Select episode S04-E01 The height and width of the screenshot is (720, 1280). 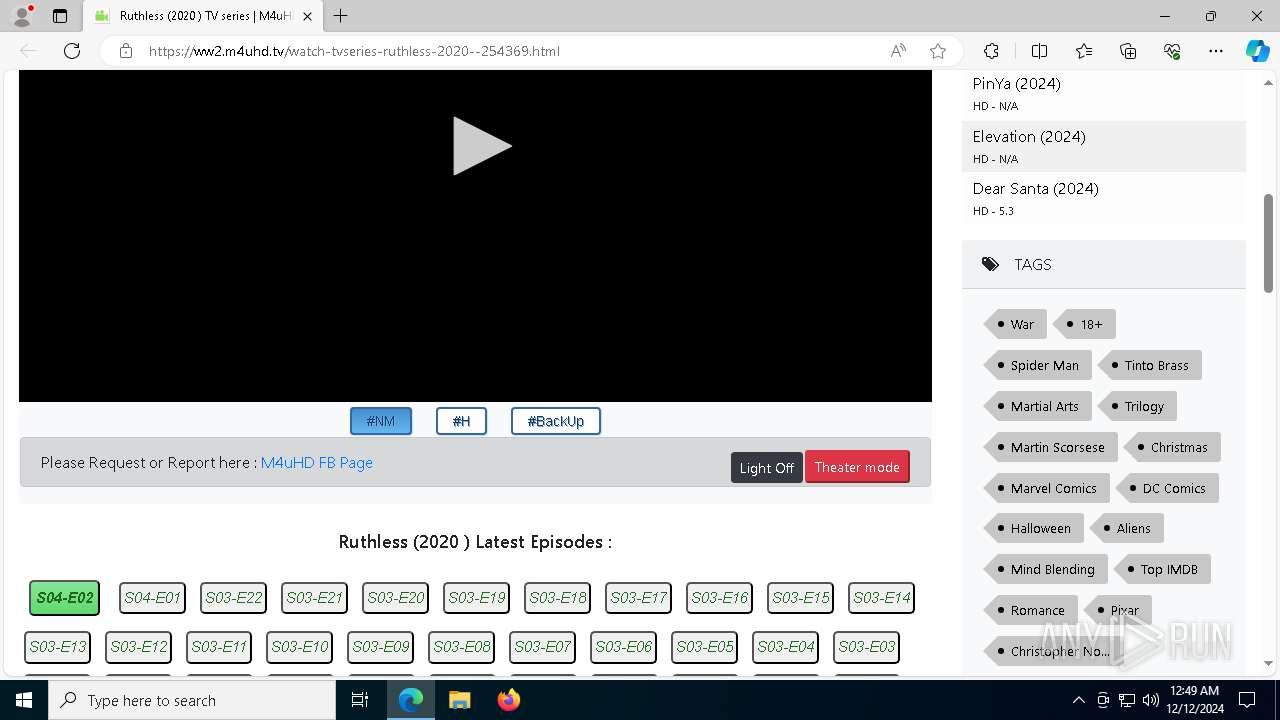(152, 598)
